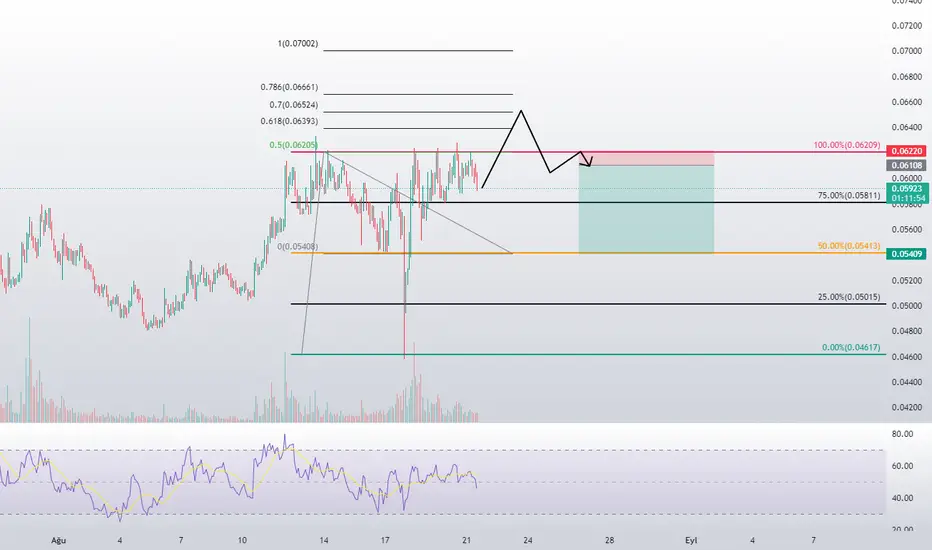Click the date label 17 on time axis
Viewport: 932px width, 550px height.
point(385,540)
